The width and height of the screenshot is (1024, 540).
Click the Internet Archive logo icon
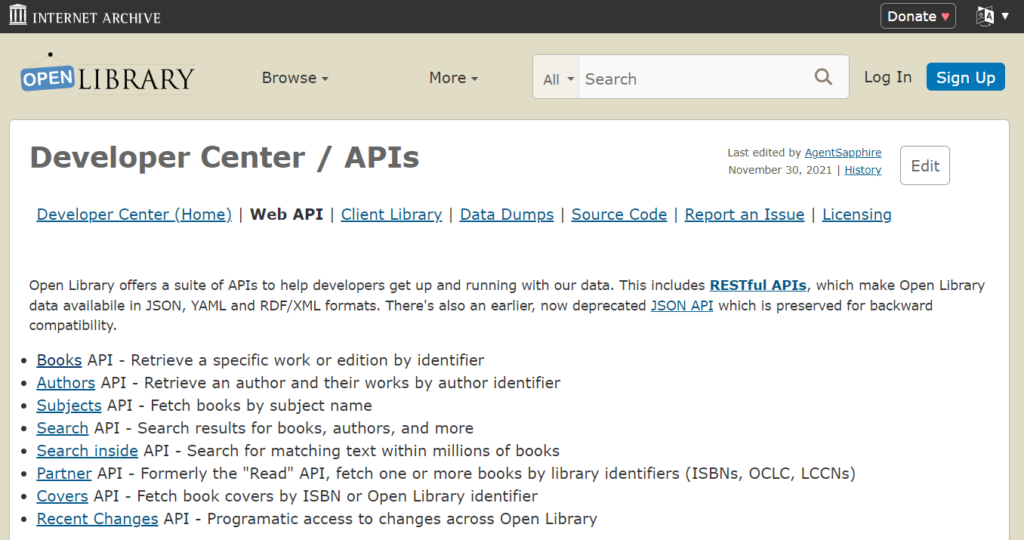[x=18, y=14]
